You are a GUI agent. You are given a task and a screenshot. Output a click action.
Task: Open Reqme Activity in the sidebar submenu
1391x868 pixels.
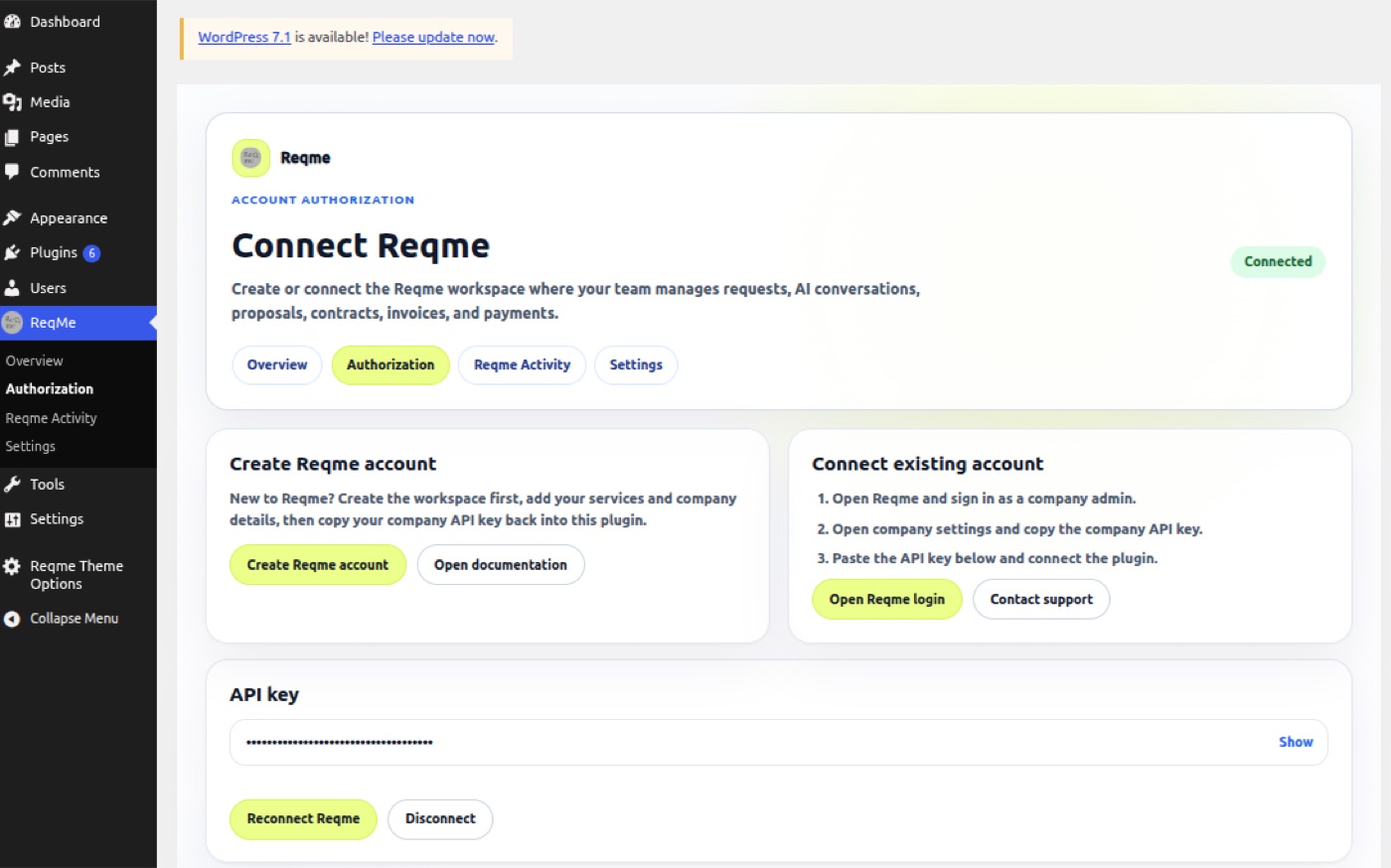51,418
